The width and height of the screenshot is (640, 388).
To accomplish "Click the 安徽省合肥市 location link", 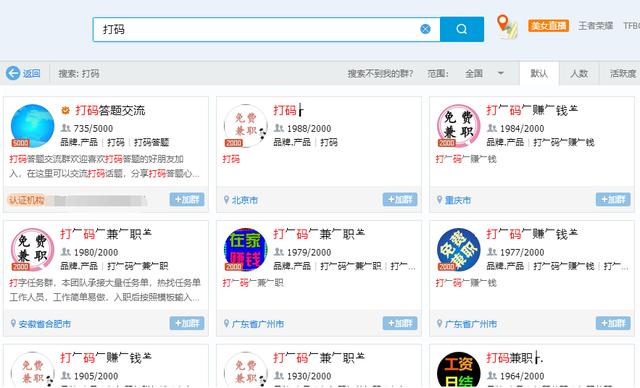I will tap(45, 324).
